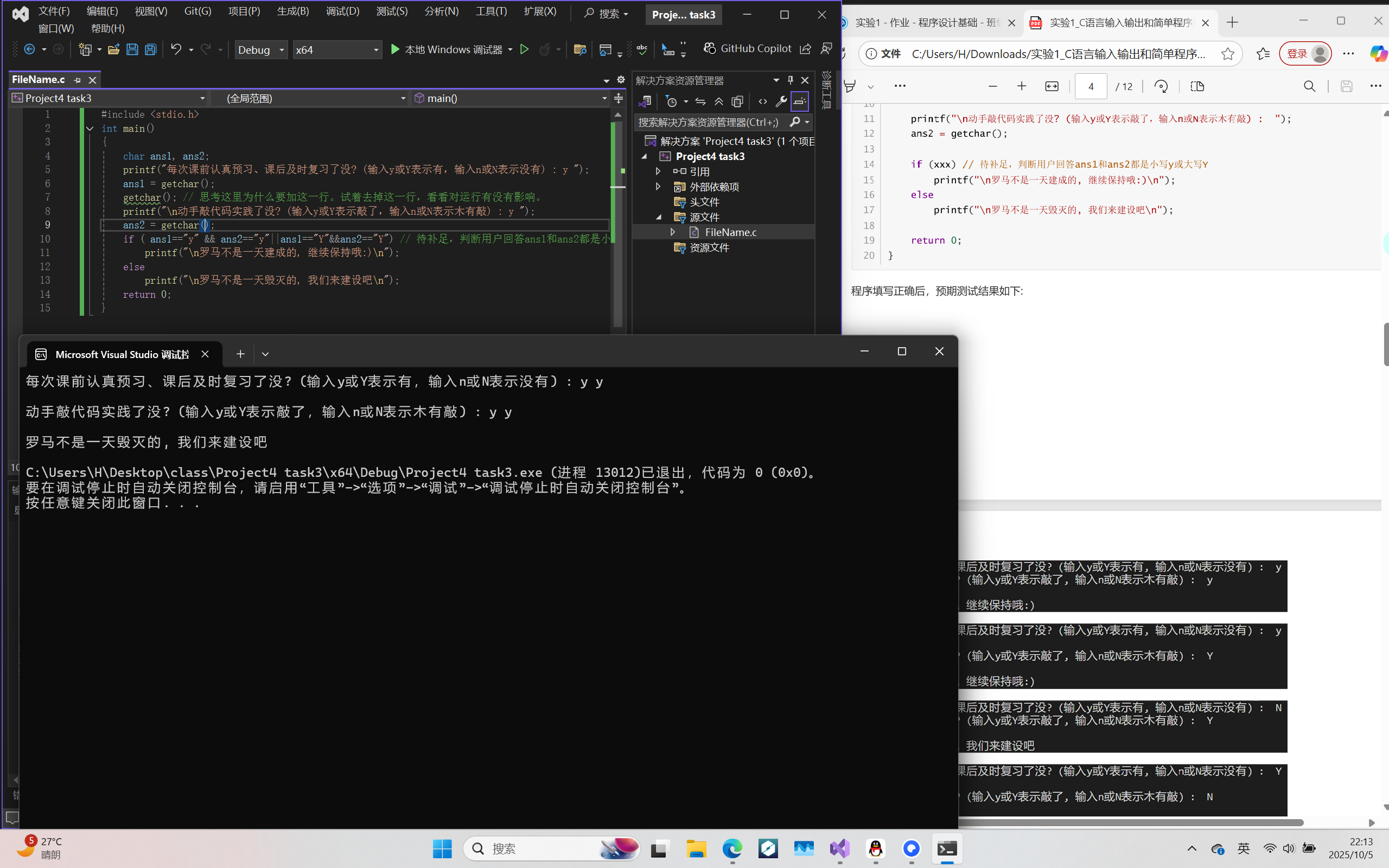
Task: Expand the 外部依赖项 tree node
Action: (658, 187)
